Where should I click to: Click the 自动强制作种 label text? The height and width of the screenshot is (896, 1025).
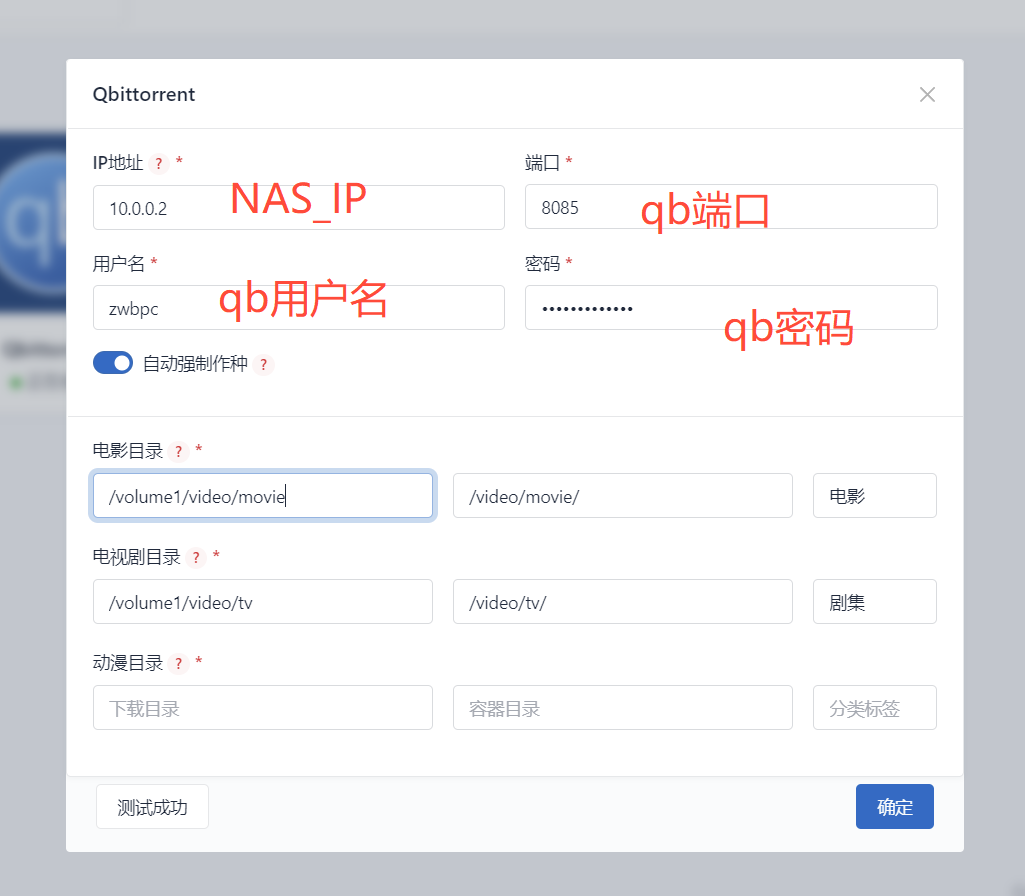pyautogui.click(x=195, y=363)
